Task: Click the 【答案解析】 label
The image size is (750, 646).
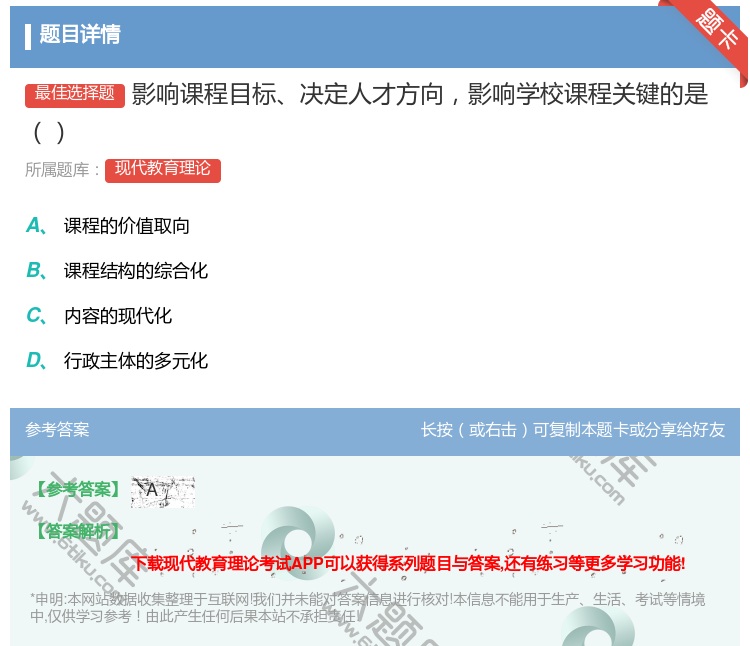Action: 78,531
